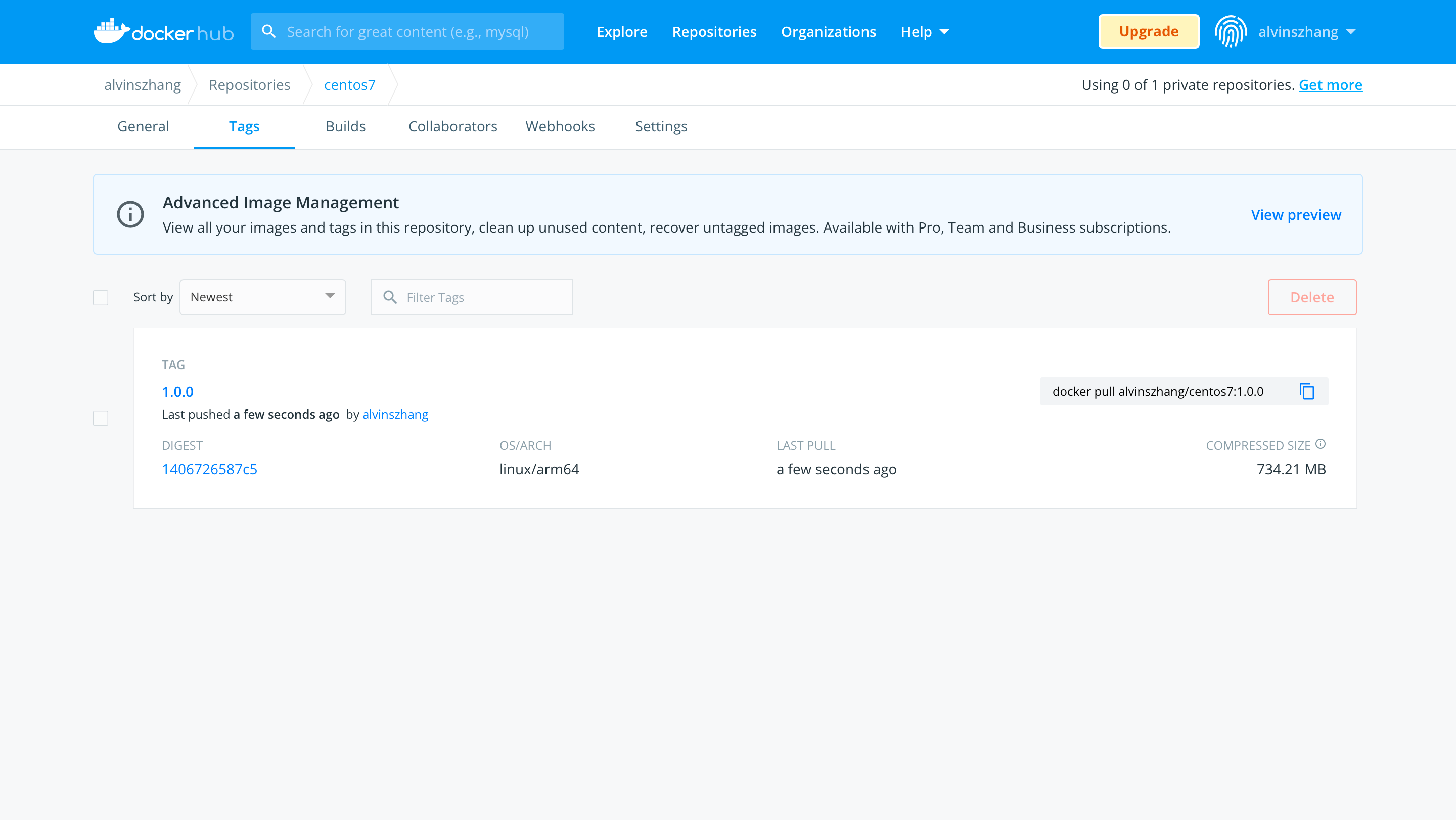Screen dimensions: 1456x820
Task: Copy the docker pull command
Action: pos(1307,391)
